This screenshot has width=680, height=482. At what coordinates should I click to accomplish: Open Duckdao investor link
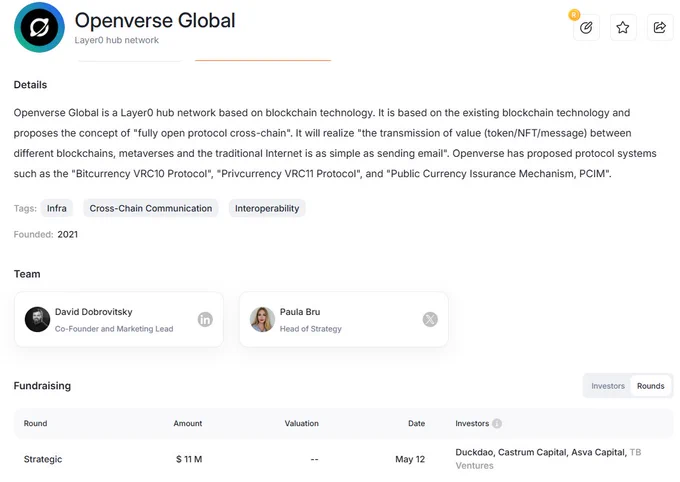tap(474, 452)
